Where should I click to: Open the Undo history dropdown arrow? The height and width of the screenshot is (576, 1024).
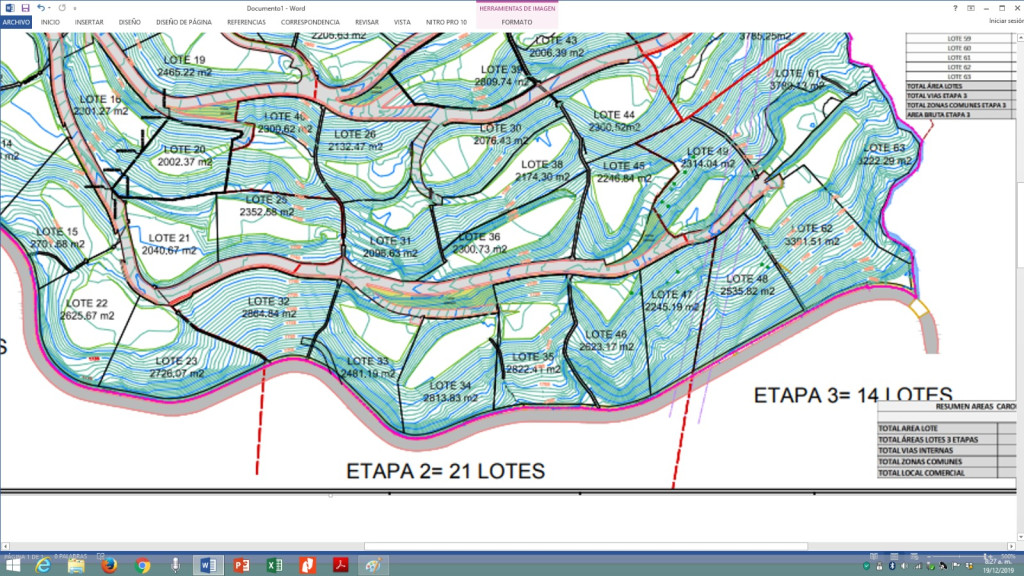(x=49, y=8)
